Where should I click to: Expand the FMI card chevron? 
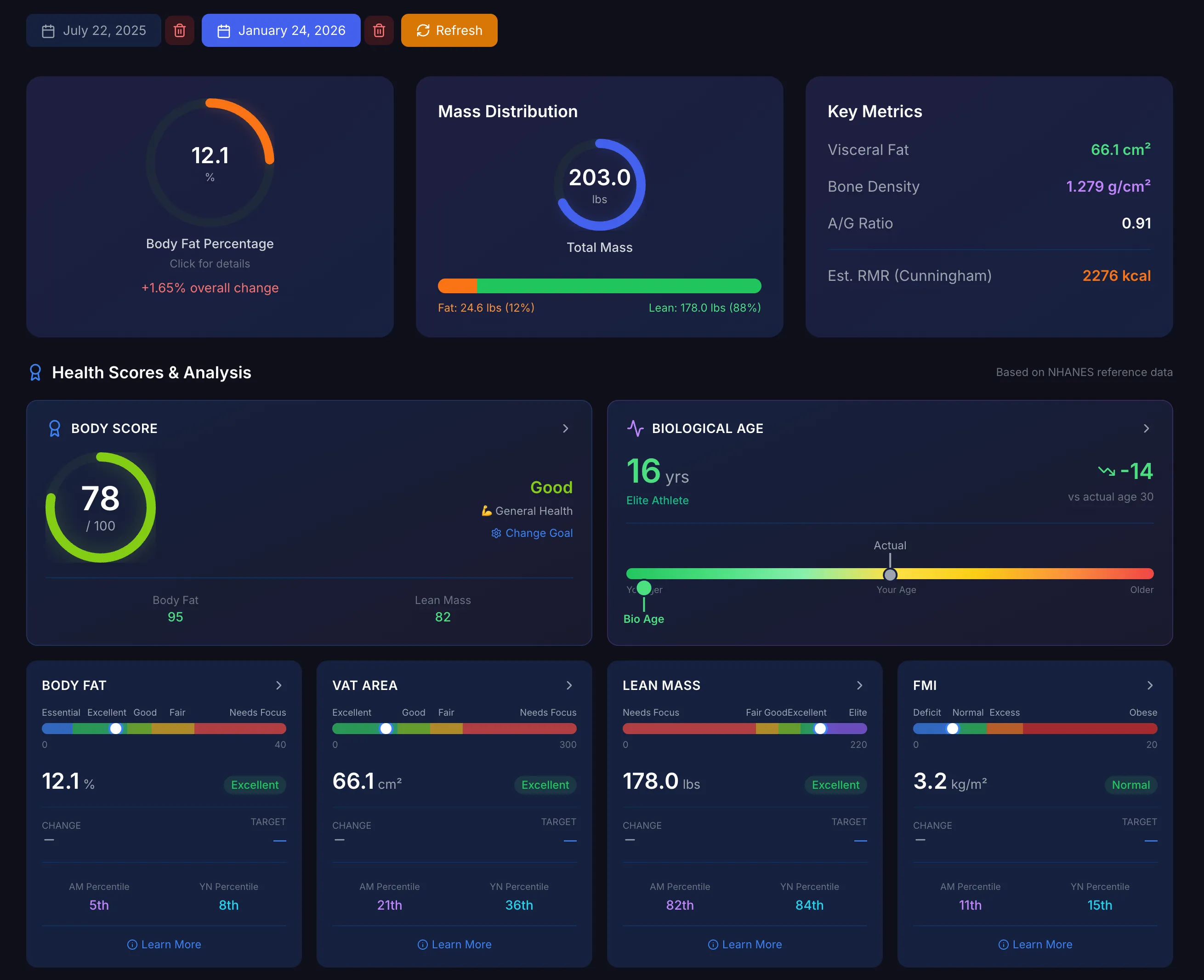[x=1150, y=685]
